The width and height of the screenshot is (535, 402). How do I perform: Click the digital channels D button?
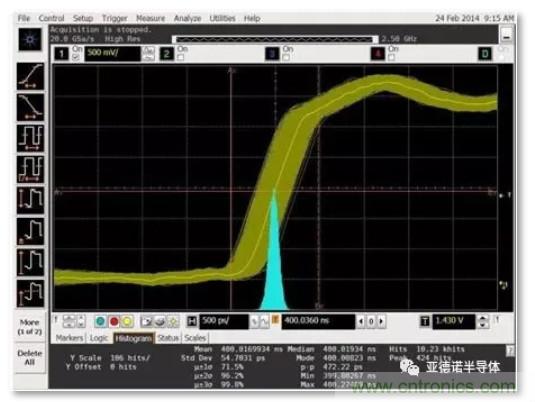point(485,54)
